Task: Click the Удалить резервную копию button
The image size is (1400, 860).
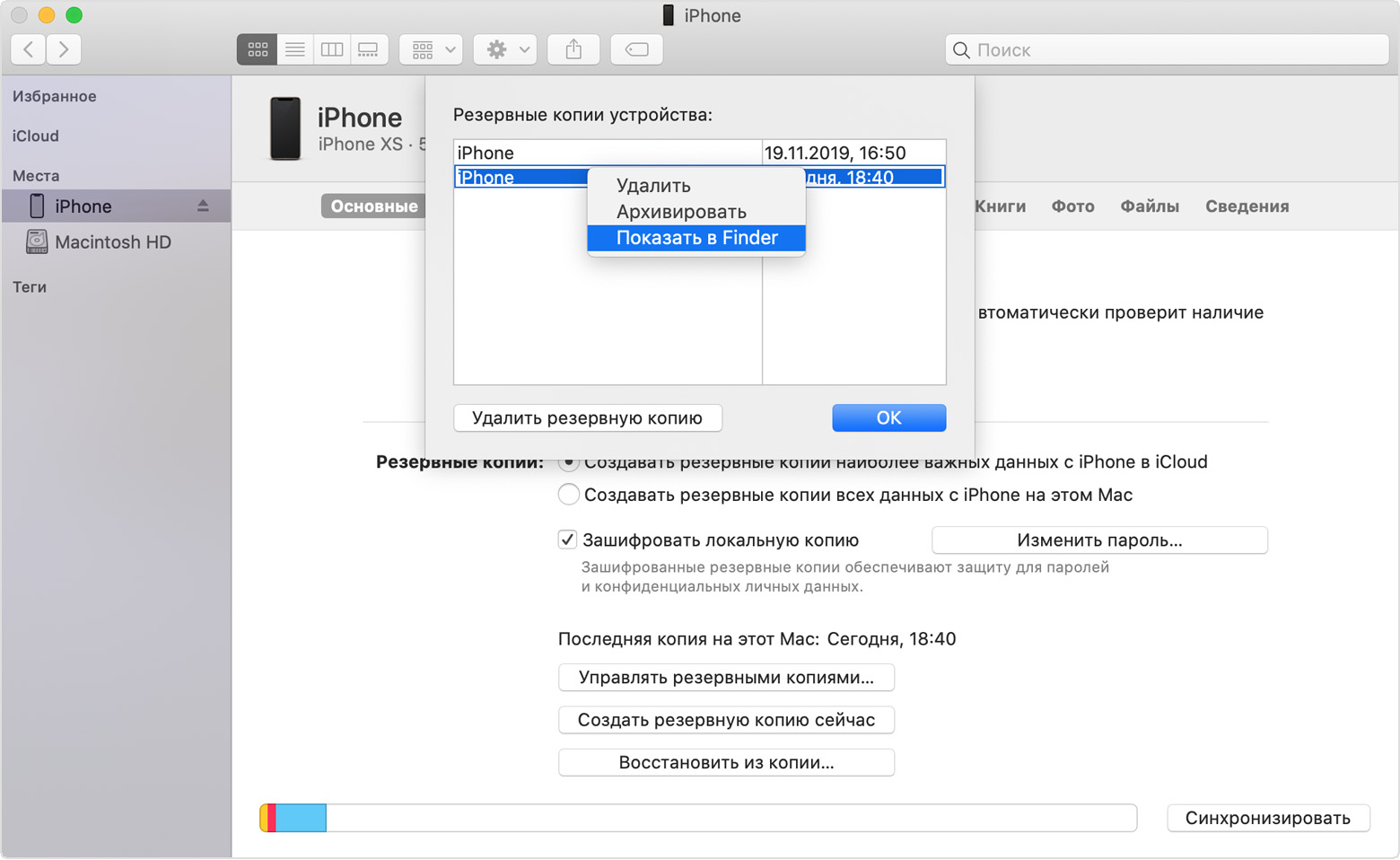Action: [x=588, y=418]
